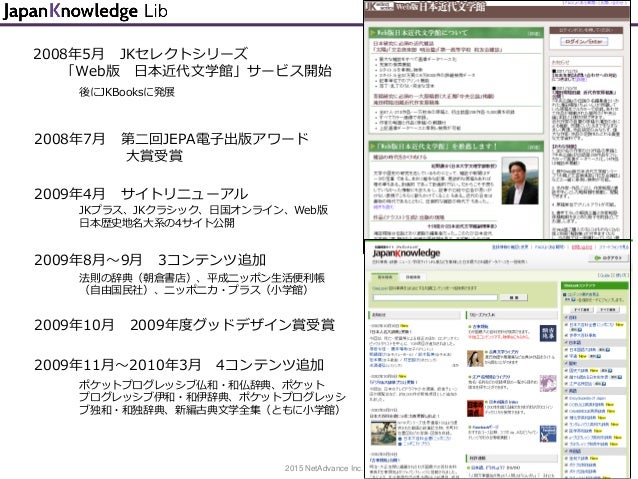Click the 2009年11月～2010年3月 4コンテンツ追加 line
638x479 pixels.
click(179, 365)
